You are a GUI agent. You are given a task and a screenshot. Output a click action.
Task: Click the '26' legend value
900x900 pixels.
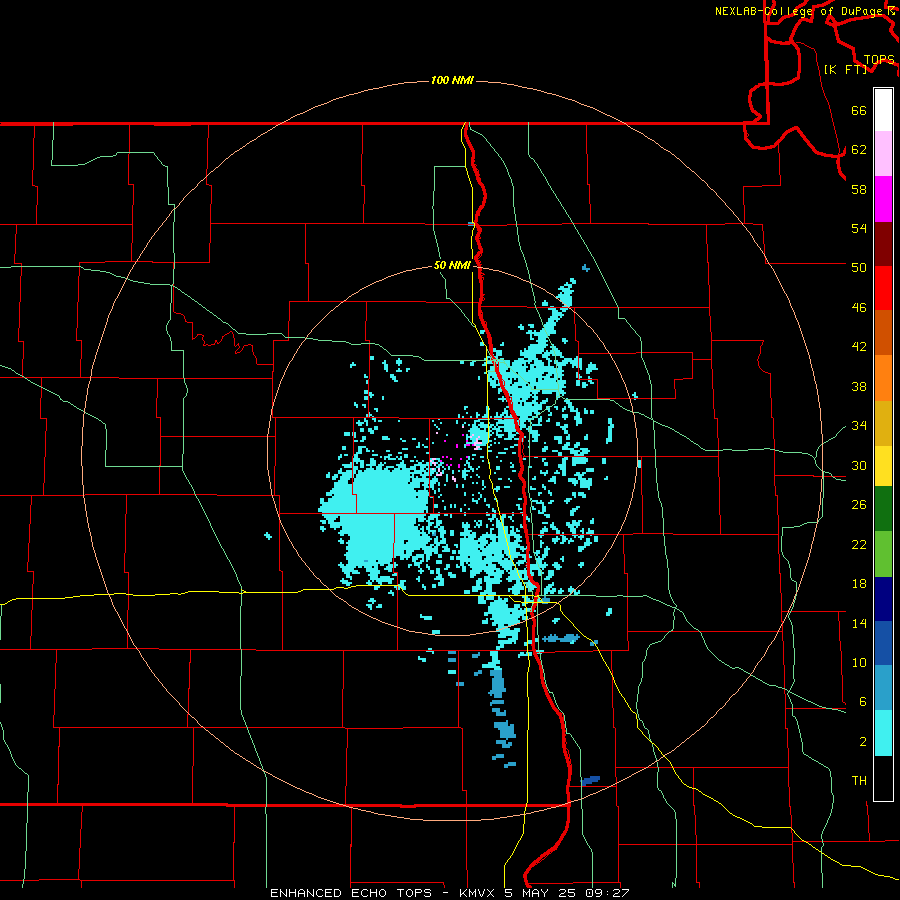(x=859, y=505)
